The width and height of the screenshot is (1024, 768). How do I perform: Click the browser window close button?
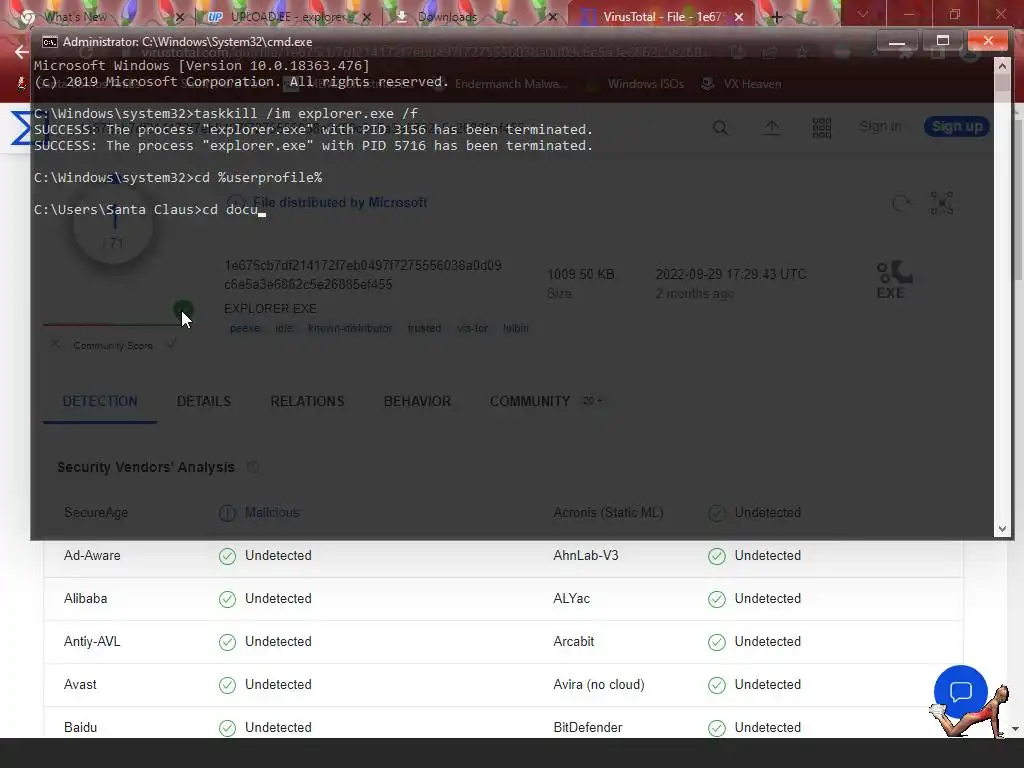1000,14
